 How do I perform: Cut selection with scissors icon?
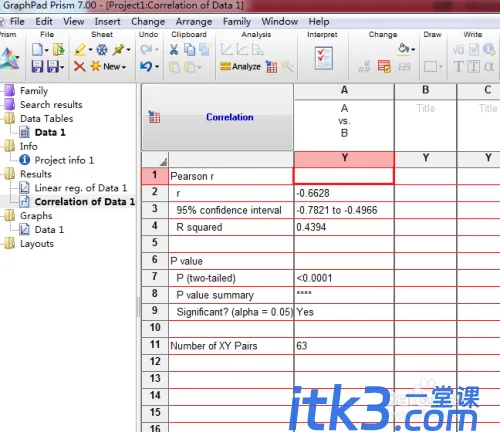click(174, 50)
